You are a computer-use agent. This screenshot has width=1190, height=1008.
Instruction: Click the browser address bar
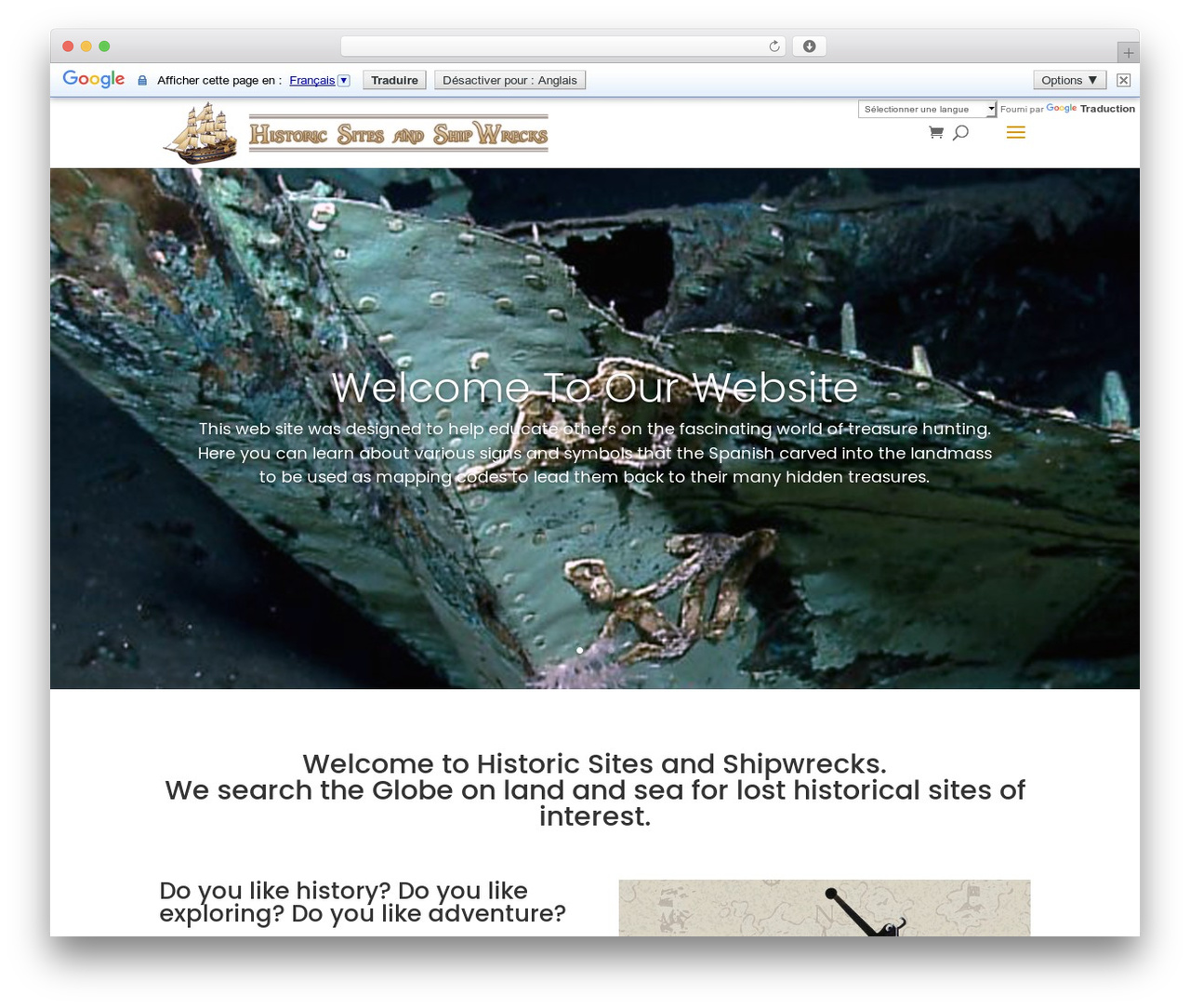[x=563, y=46]
